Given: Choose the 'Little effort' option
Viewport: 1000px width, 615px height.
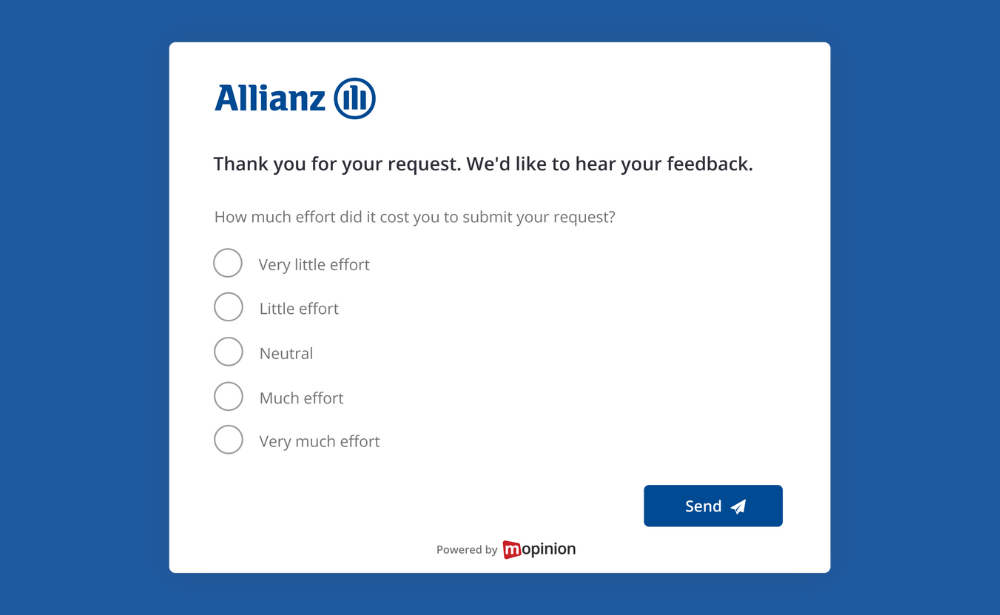Looking at the screenshot, I should click(x=228, y=307).
